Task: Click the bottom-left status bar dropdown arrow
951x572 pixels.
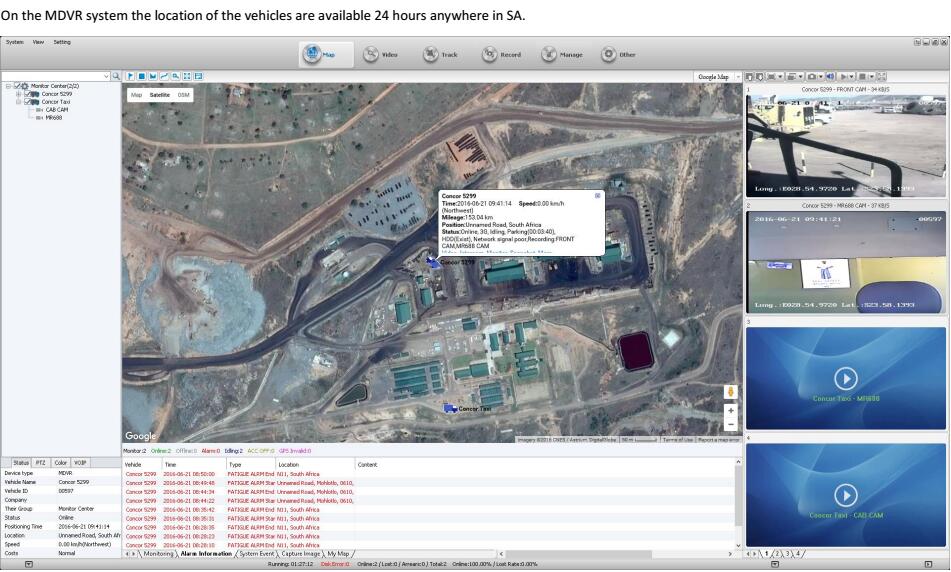Action: coord(29,564)
